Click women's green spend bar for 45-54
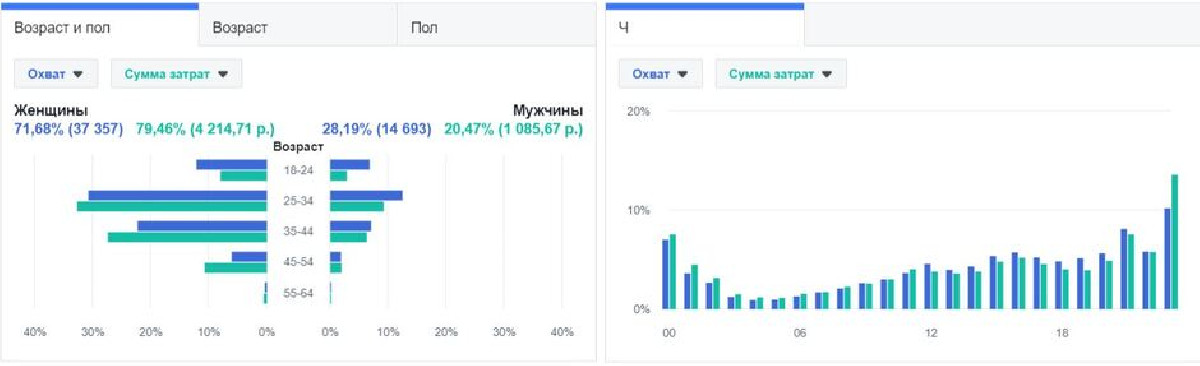This screenshot has height=366, width=1200. (x=236, y=267)
